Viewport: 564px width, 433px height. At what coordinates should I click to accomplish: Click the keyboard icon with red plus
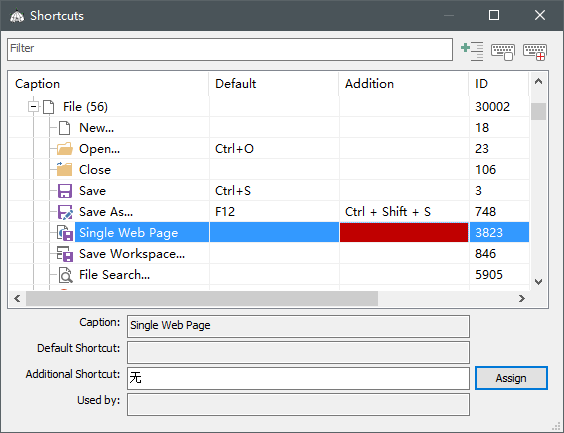point(535,52)
